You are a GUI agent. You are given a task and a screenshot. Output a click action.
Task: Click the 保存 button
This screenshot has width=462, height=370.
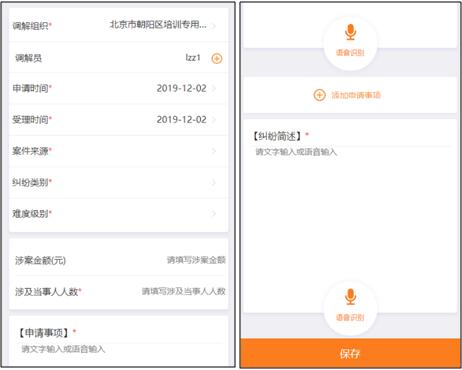point(350,353)
